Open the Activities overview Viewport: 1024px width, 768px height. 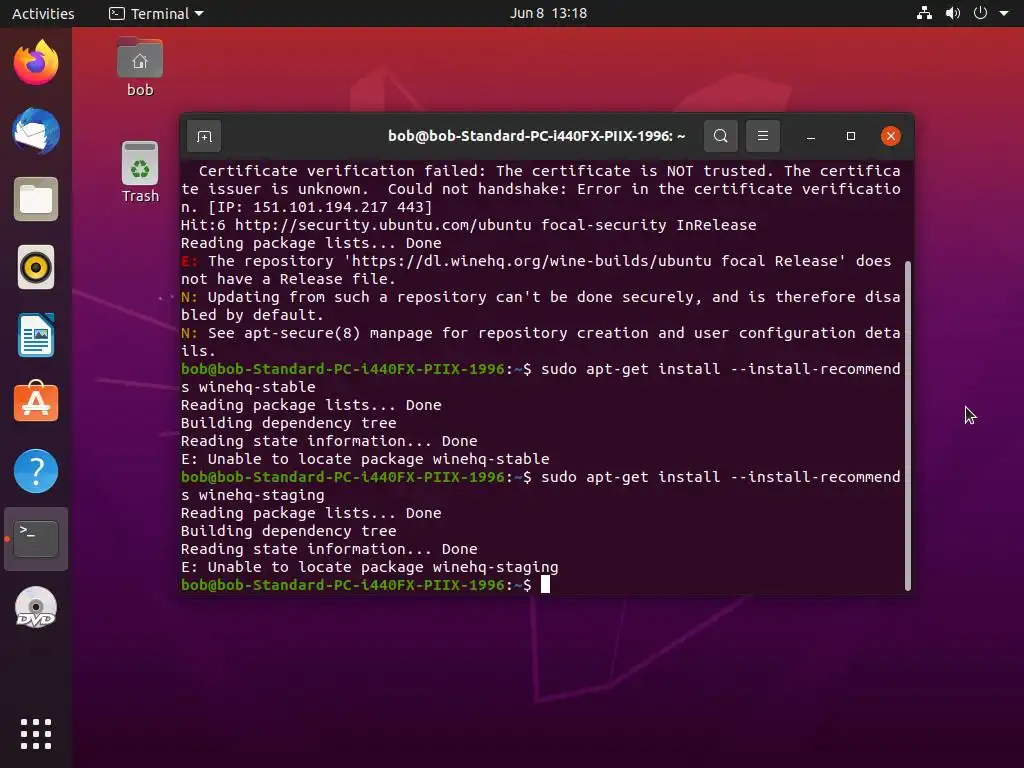[43, 13]
